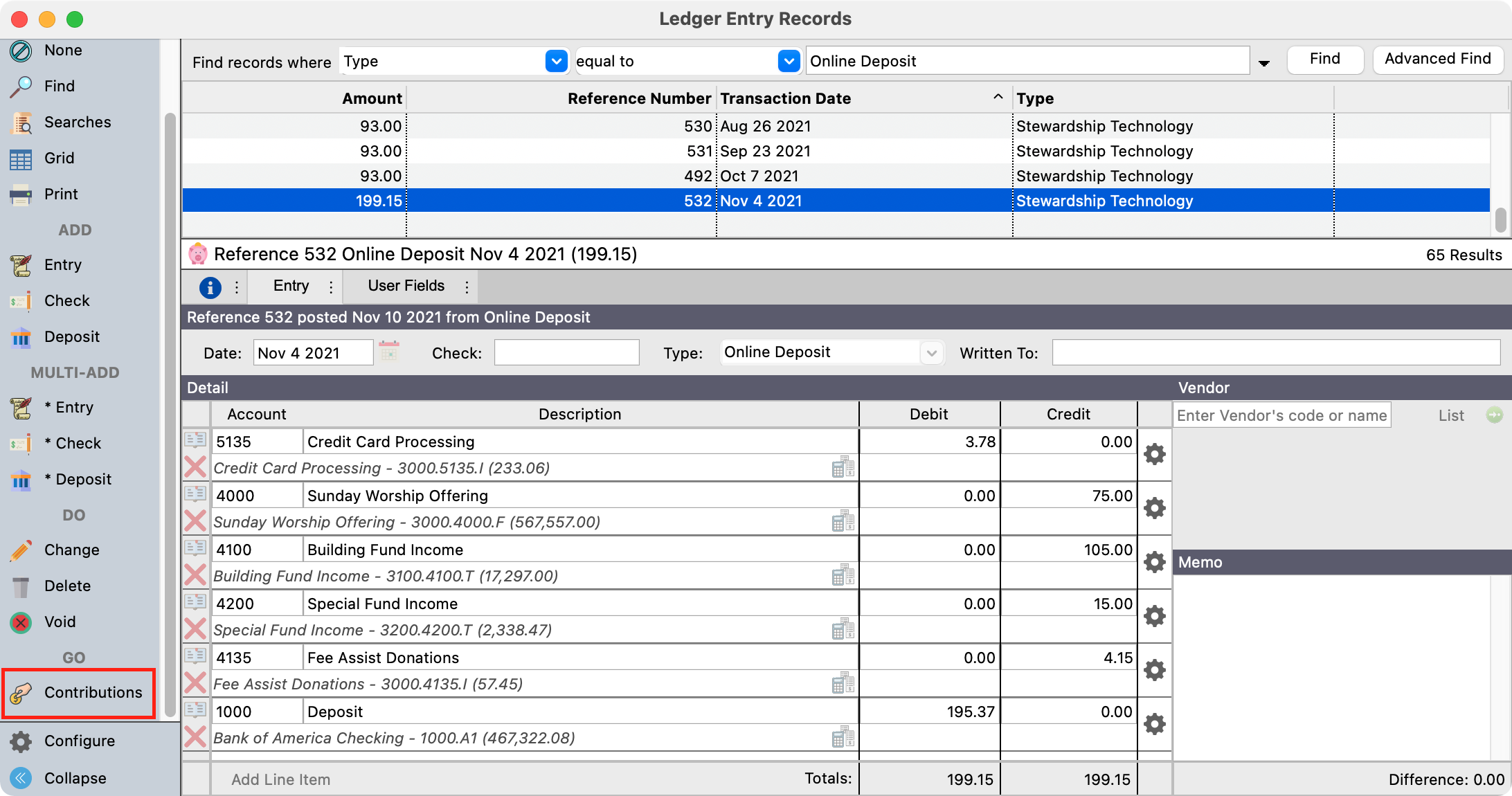Image resolution: width=1512 pixels, height=796 pixels.
Task: Select the Entry tab
Action: pyautogui.click(x=291, y=287)
